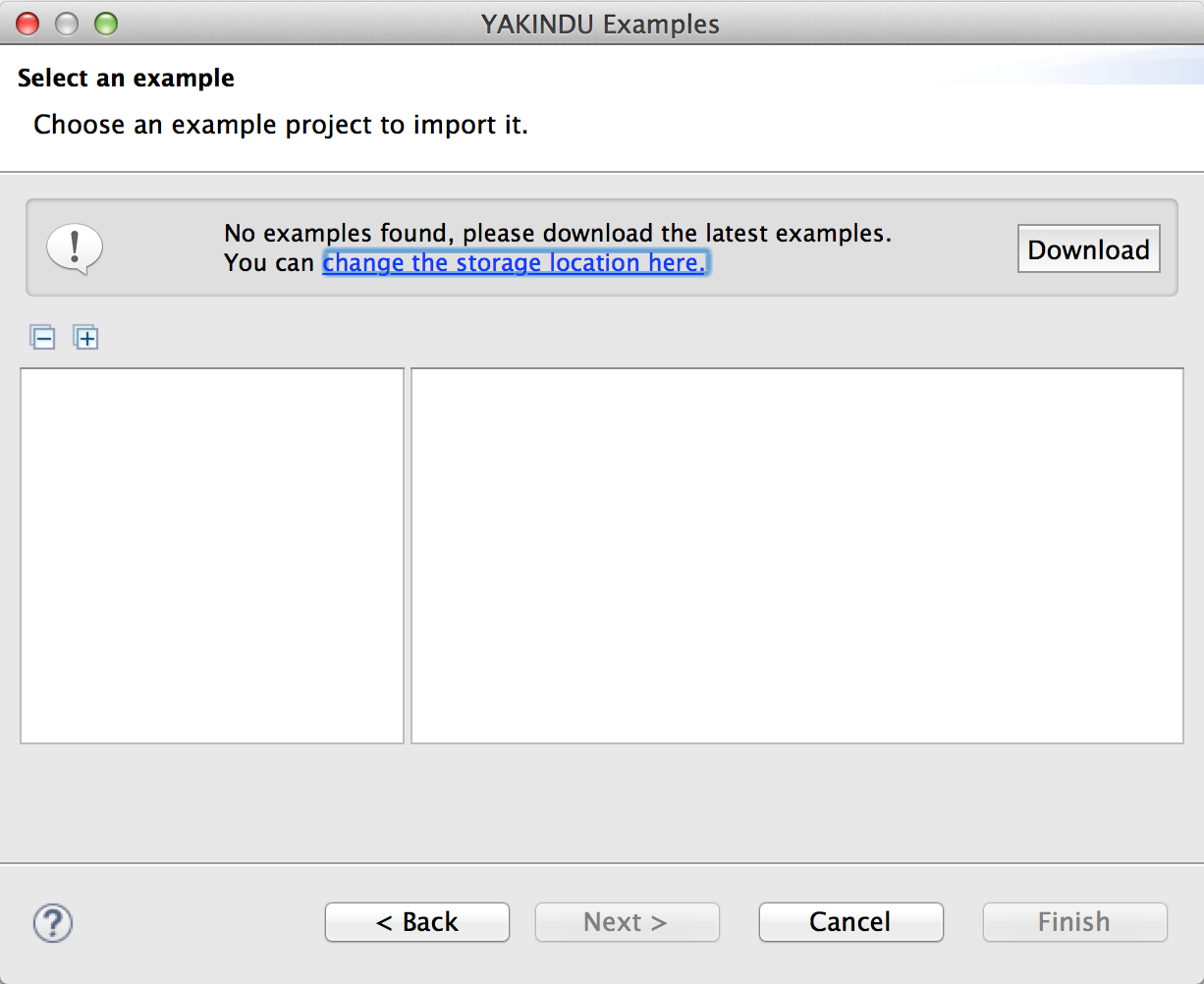The height and width of the screenshot is (984, 1204).
Task: Go back with the < Back button
Action: 417,922
